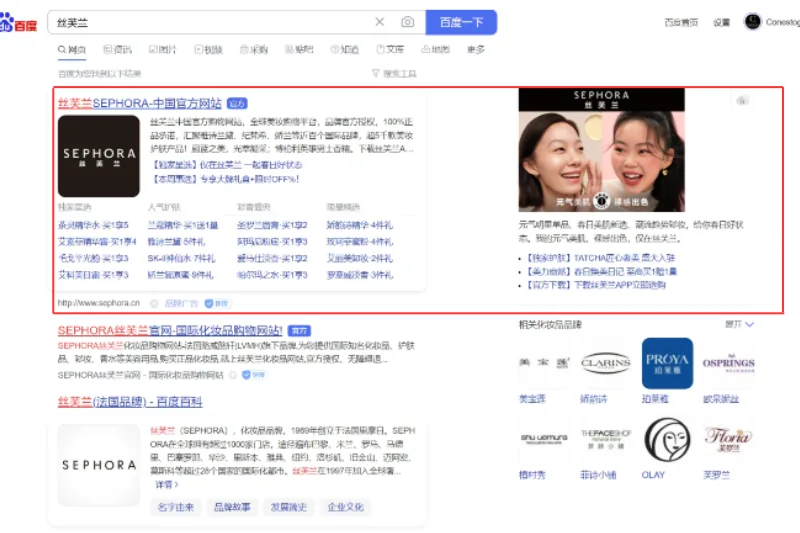This screenshot has height=533, width=800.
Task: Switch to the 地图 tab
Action: (435, 49)
